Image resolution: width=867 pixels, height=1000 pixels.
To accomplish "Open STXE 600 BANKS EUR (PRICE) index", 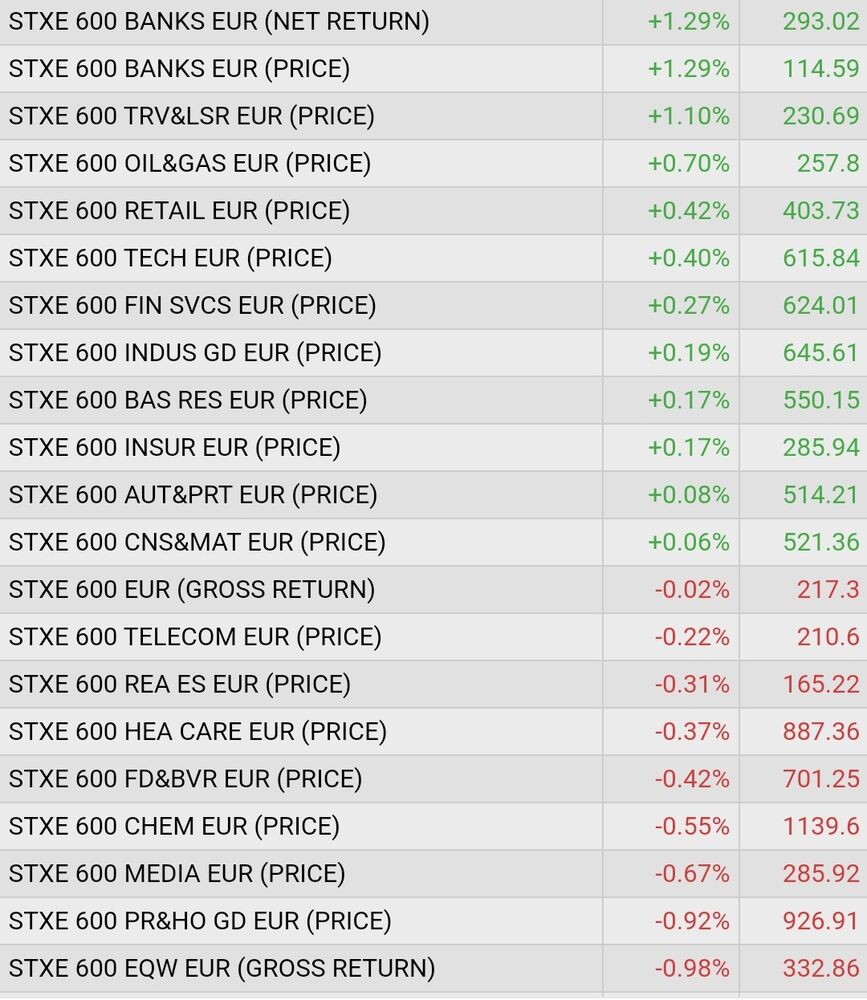I will tap(180, 69).
